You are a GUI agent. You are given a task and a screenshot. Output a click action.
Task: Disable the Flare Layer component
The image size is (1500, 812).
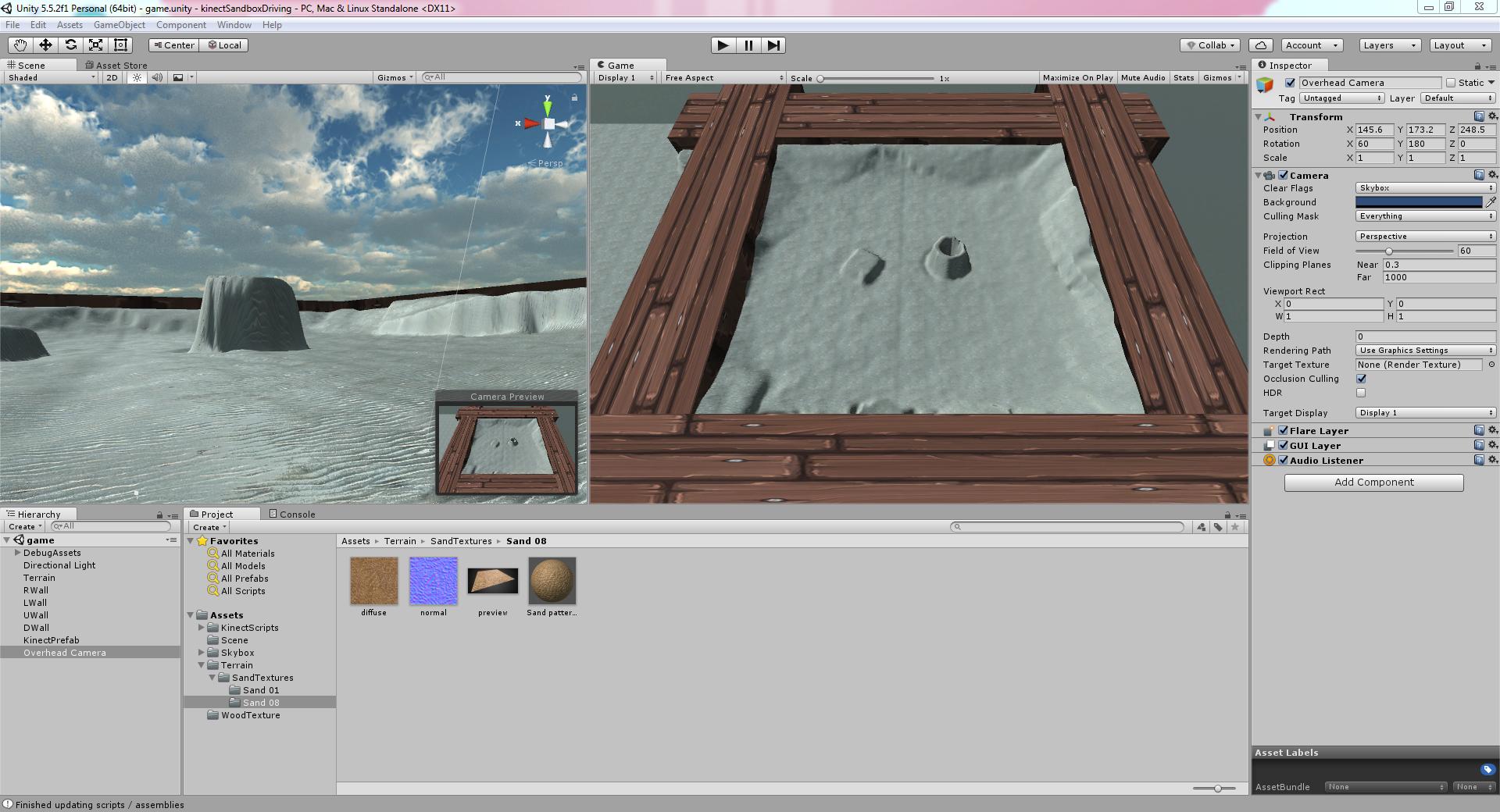click(1283, 430)
